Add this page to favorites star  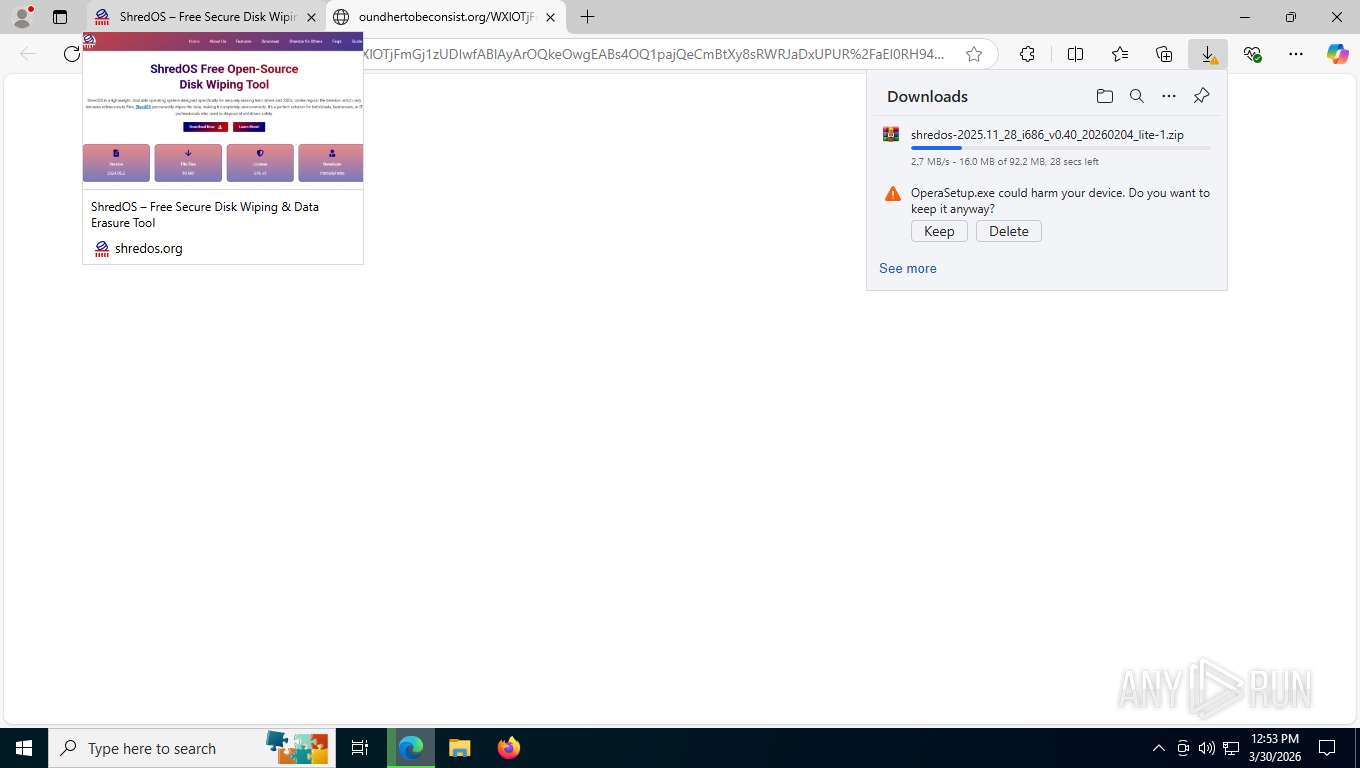974,54
